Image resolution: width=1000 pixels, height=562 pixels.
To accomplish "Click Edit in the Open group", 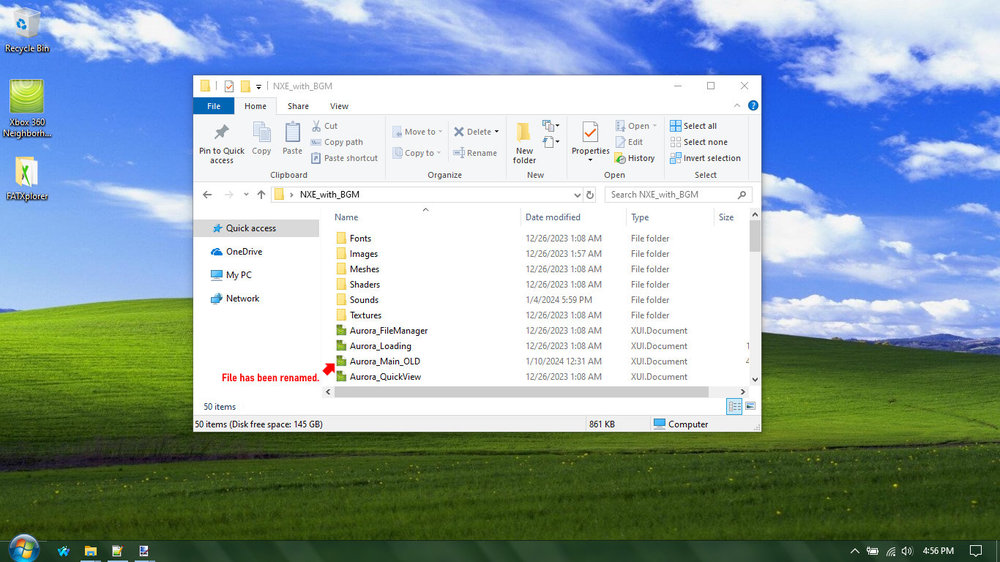I will (x=629, y=142).
